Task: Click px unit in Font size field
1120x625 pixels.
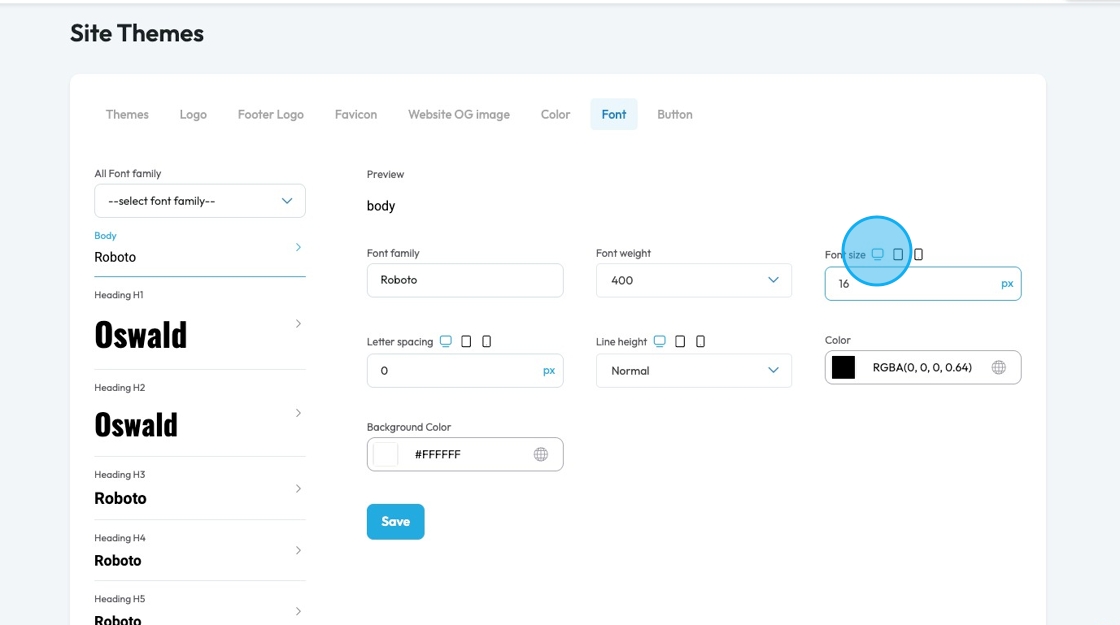Action: (1007, 284)
